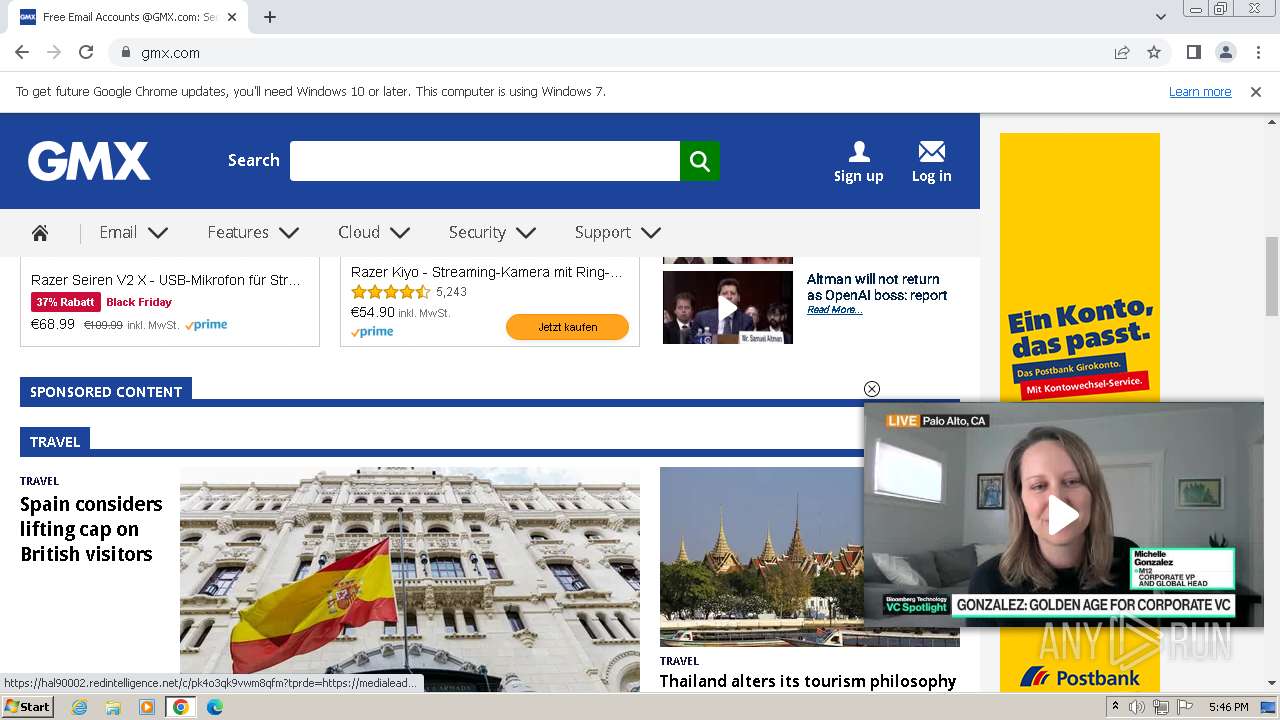Go back with the browser back arrow
1280x720 pixels.
[x=22, y=52]
